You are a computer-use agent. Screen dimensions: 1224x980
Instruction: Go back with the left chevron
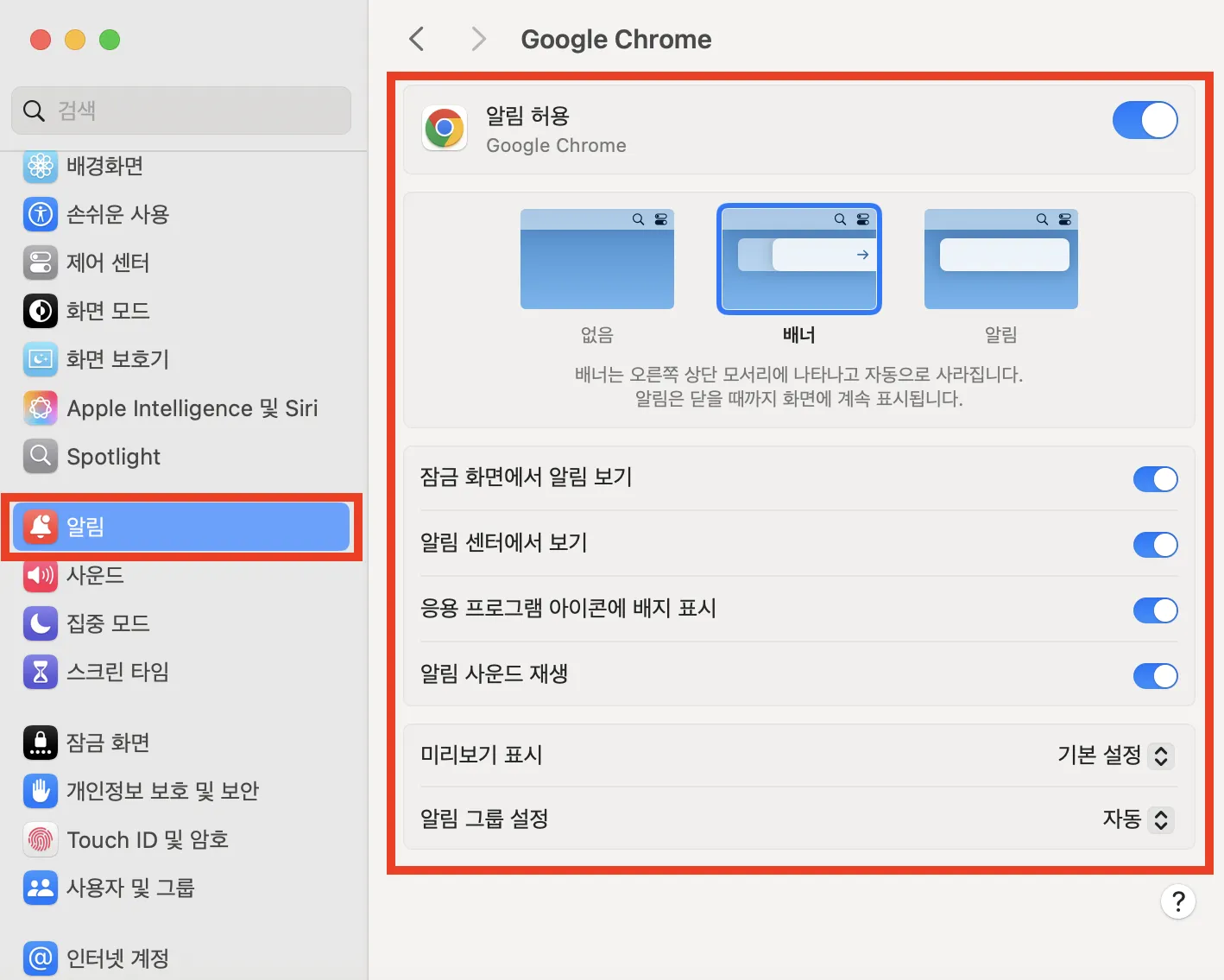click(417, 39)
